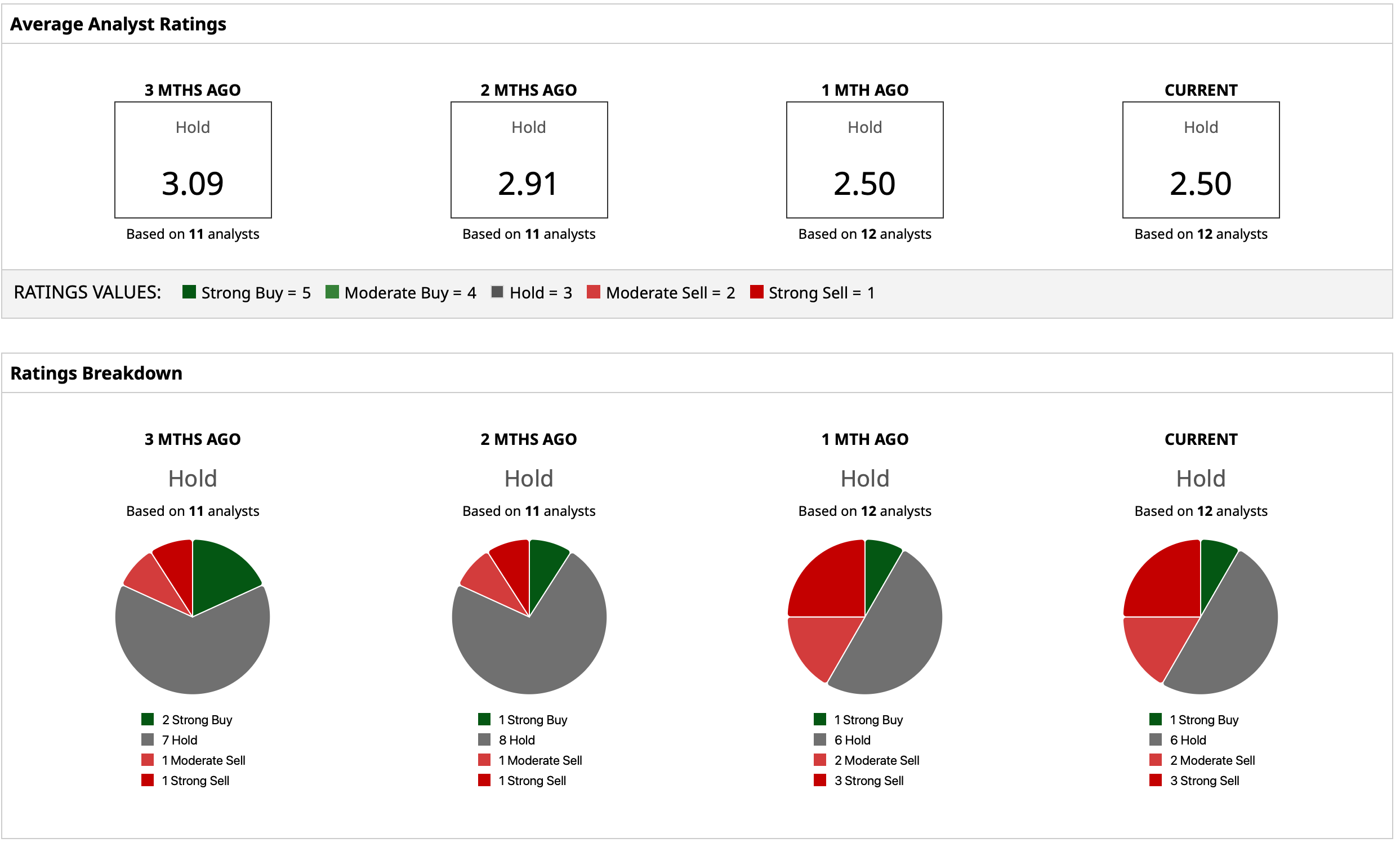Click the 3.09 Hold rating box
1400x847 pixels.
193,159
